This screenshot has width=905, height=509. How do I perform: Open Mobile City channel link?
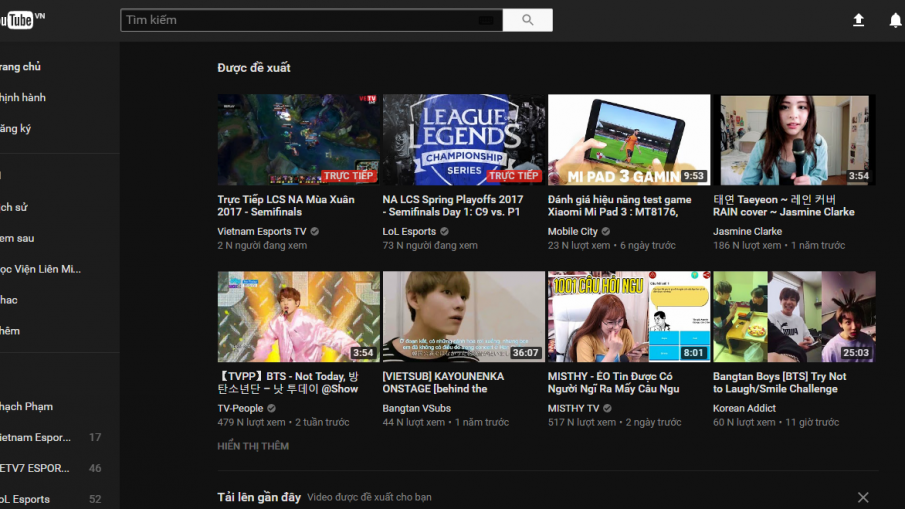[573, 231]
